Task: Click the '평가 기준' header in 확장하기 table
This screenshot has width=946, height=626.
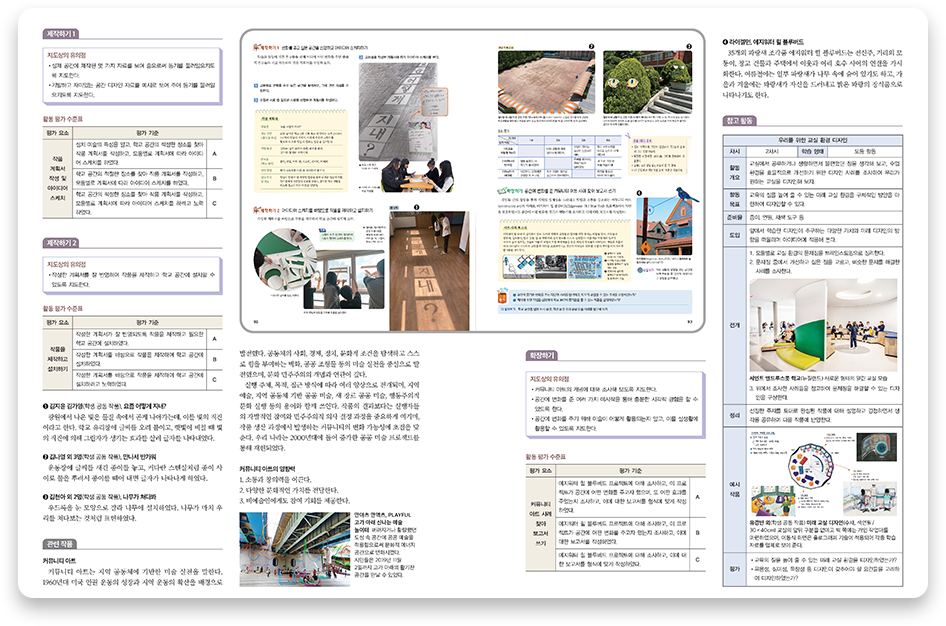Action: [630, 470]
